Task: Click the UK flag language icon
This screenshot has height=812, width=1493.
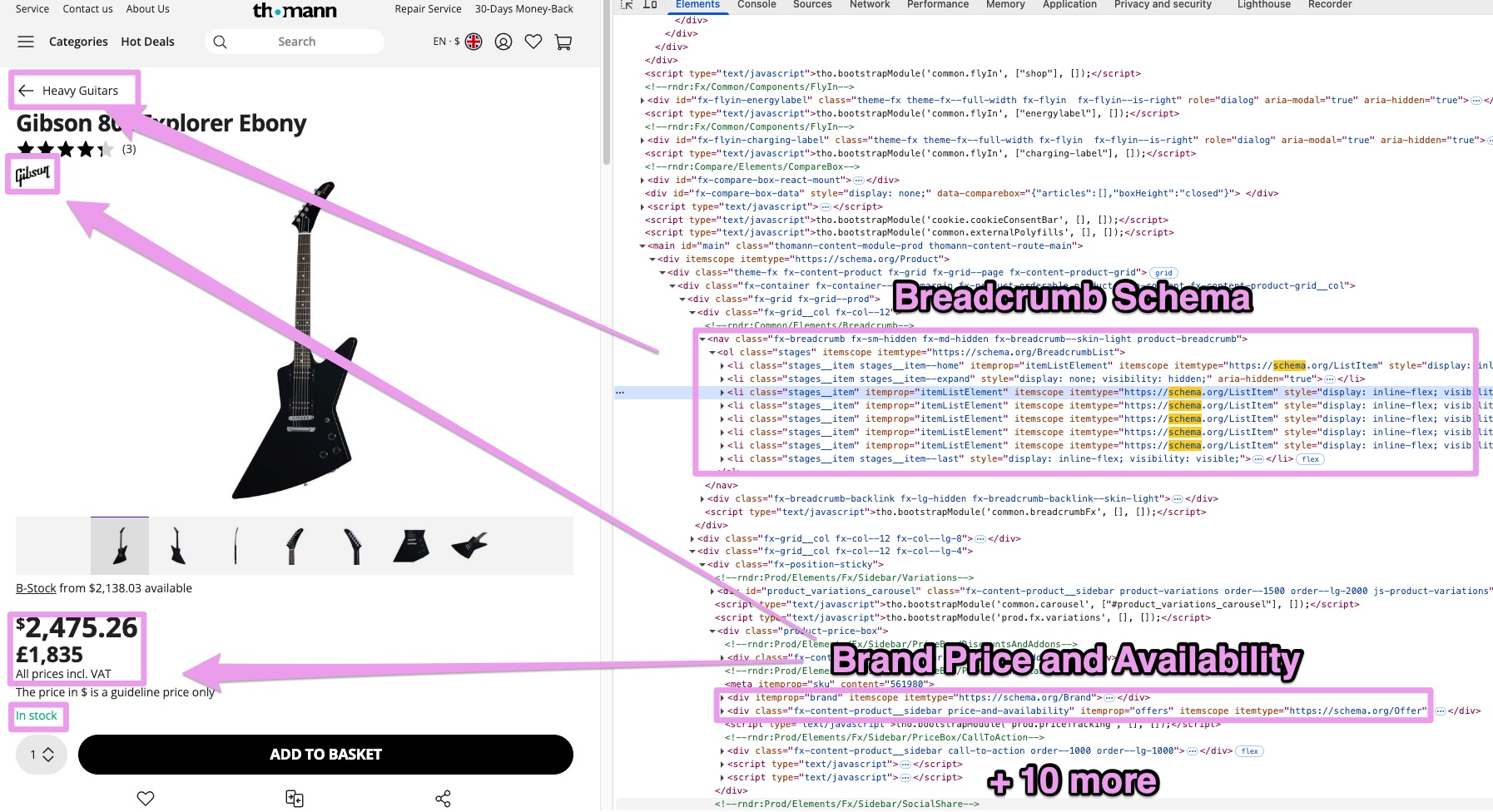Action: [x=474, y=42]
